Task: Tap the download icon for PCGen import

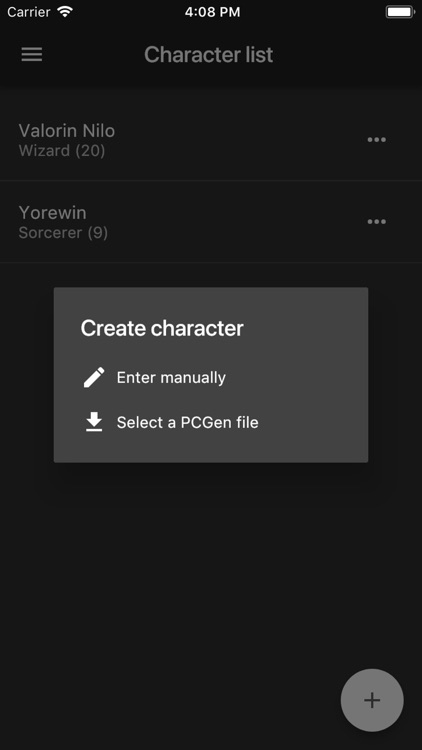Action: coord(94,422)
